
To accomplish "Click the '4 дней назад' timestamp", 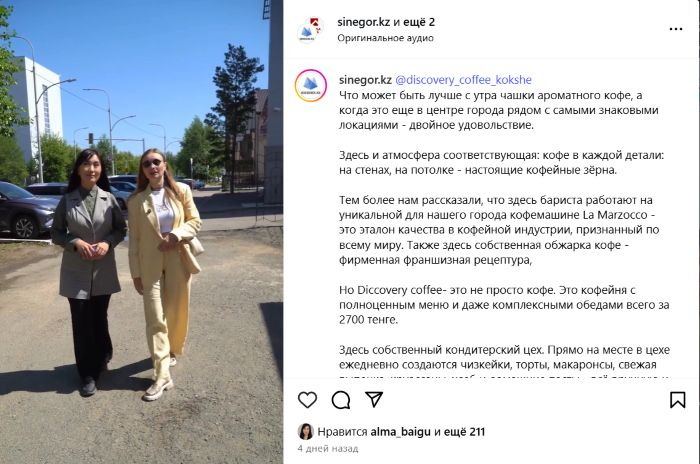I will 328,448.
